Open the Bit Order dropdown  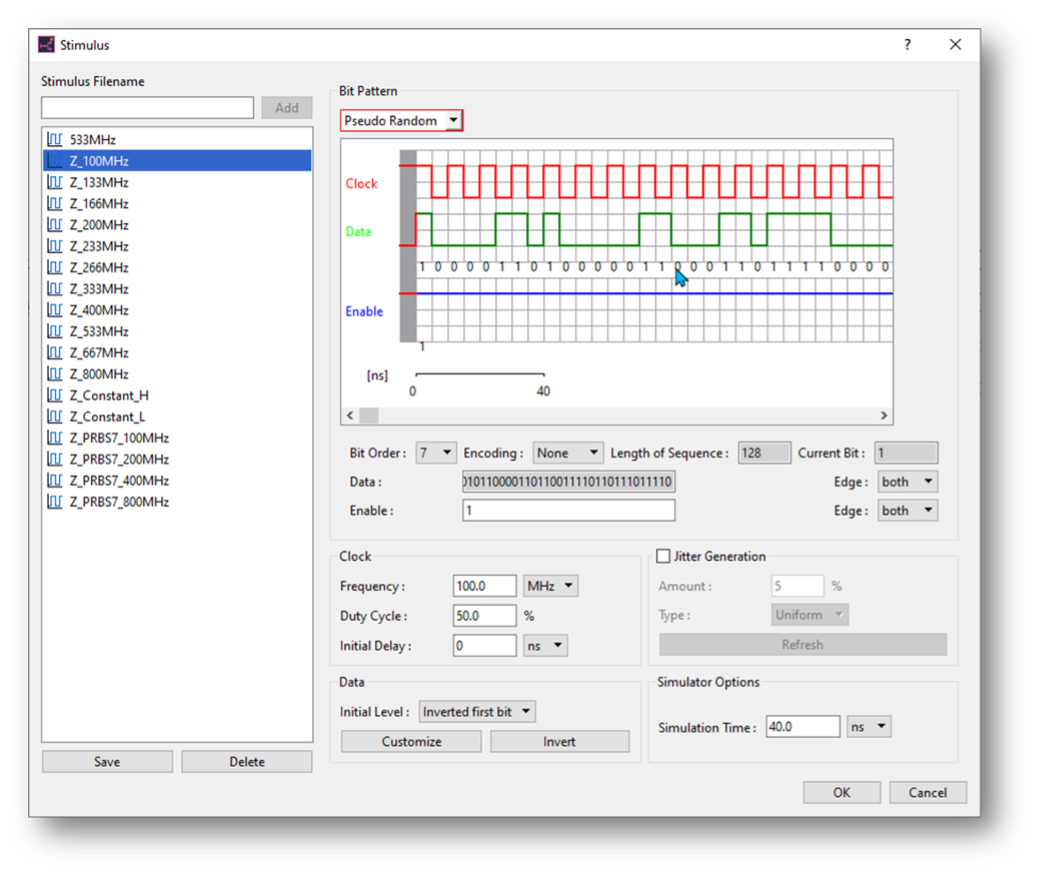coord(435,452)
